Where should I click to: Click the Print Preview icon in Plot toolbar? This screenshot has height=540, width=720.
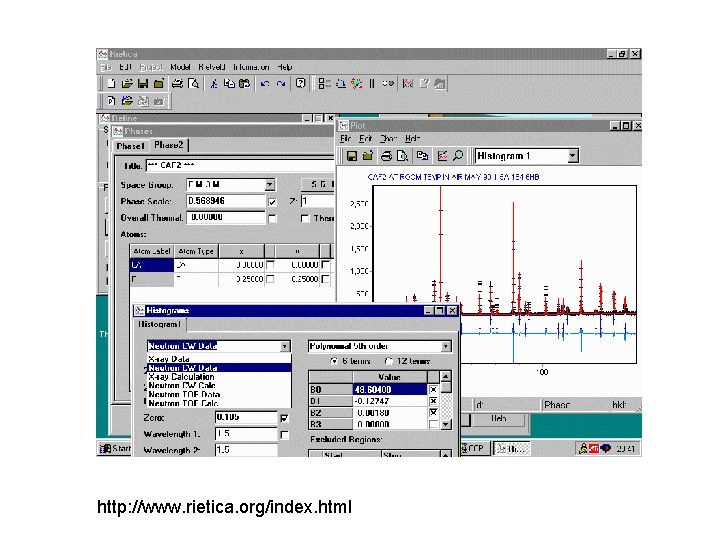[402, 156]
